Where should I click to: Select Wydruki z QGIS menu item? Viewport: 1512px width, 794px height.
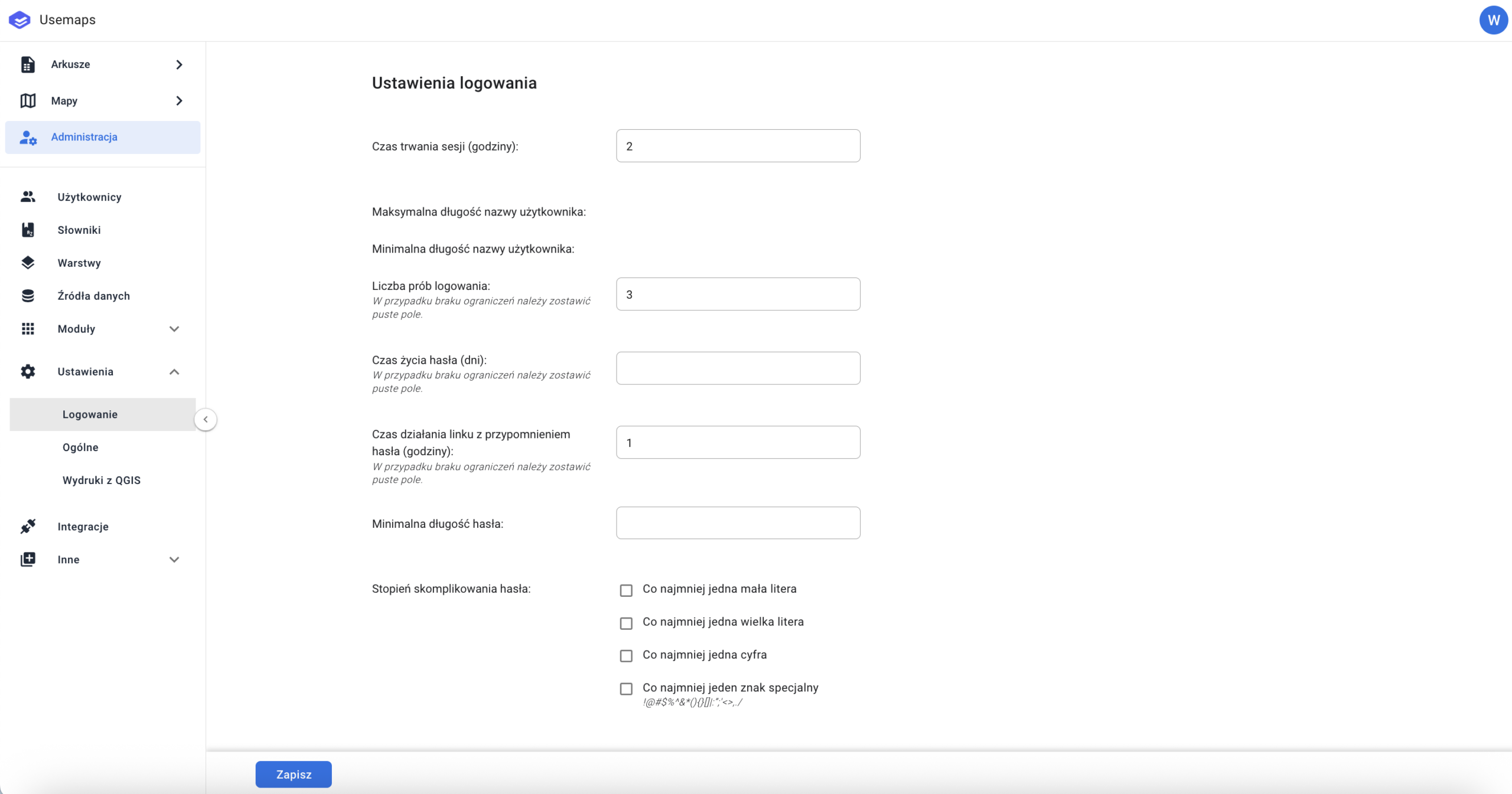coord(102,480)
